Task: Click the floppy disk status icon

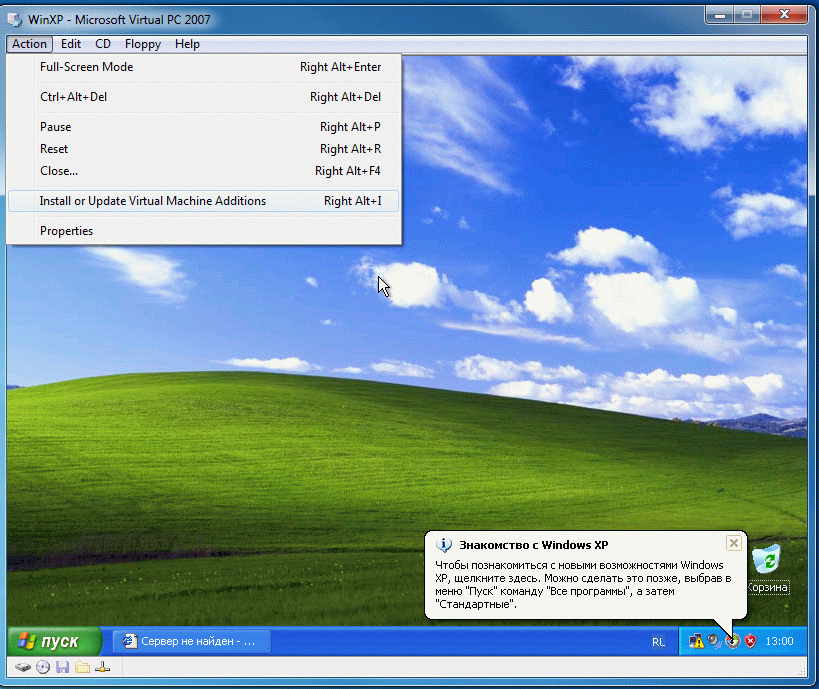Action: [x=63, y=667]
